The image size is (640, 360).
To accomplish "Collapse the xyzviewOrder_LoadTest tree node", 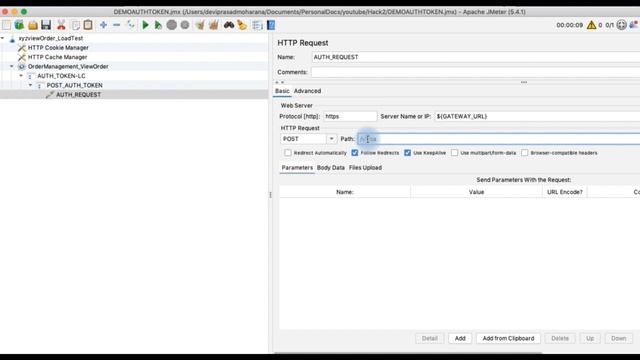I will (x=2, y=38).
